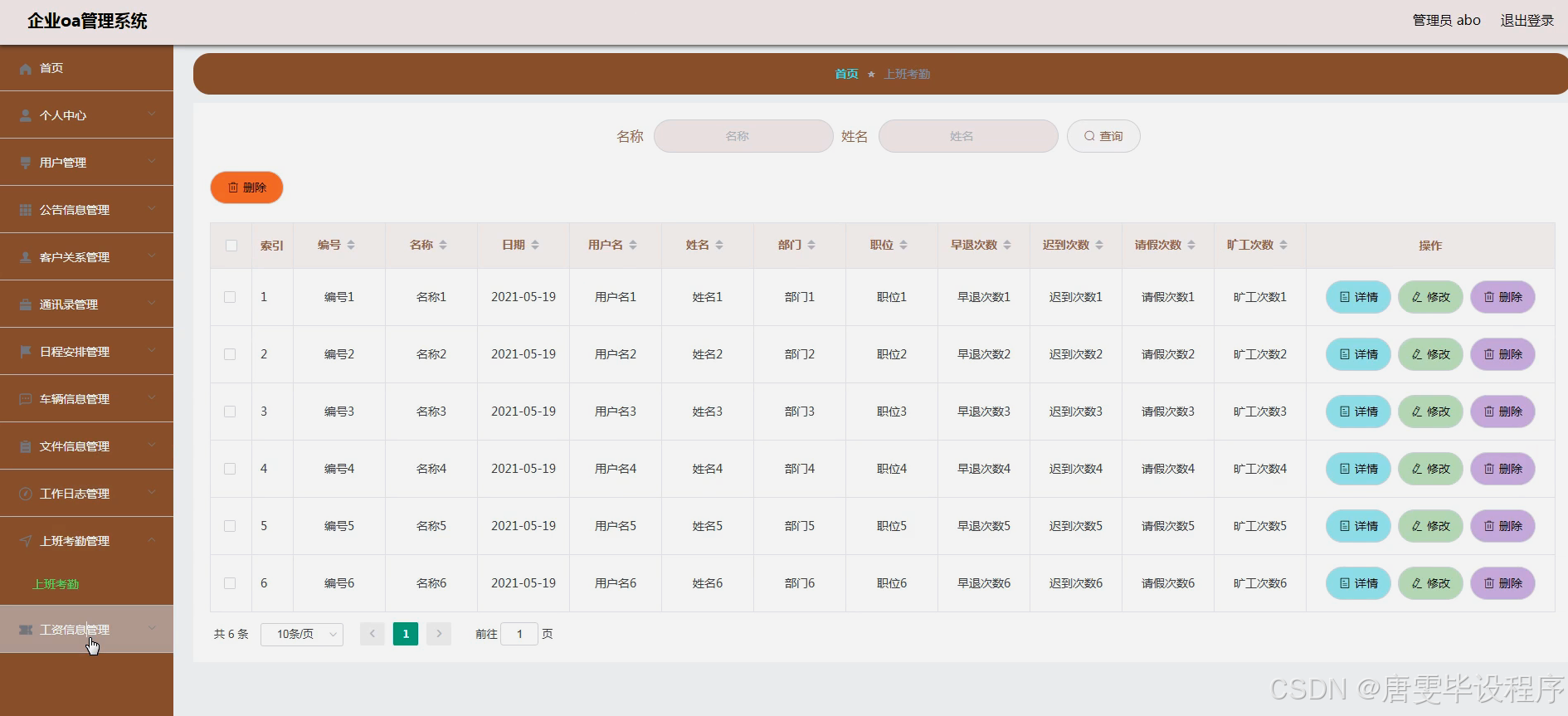Select page 1 in pagination
Viewport: 1568px width, 716px height.
pyautogui.click(x=406, y=634)
